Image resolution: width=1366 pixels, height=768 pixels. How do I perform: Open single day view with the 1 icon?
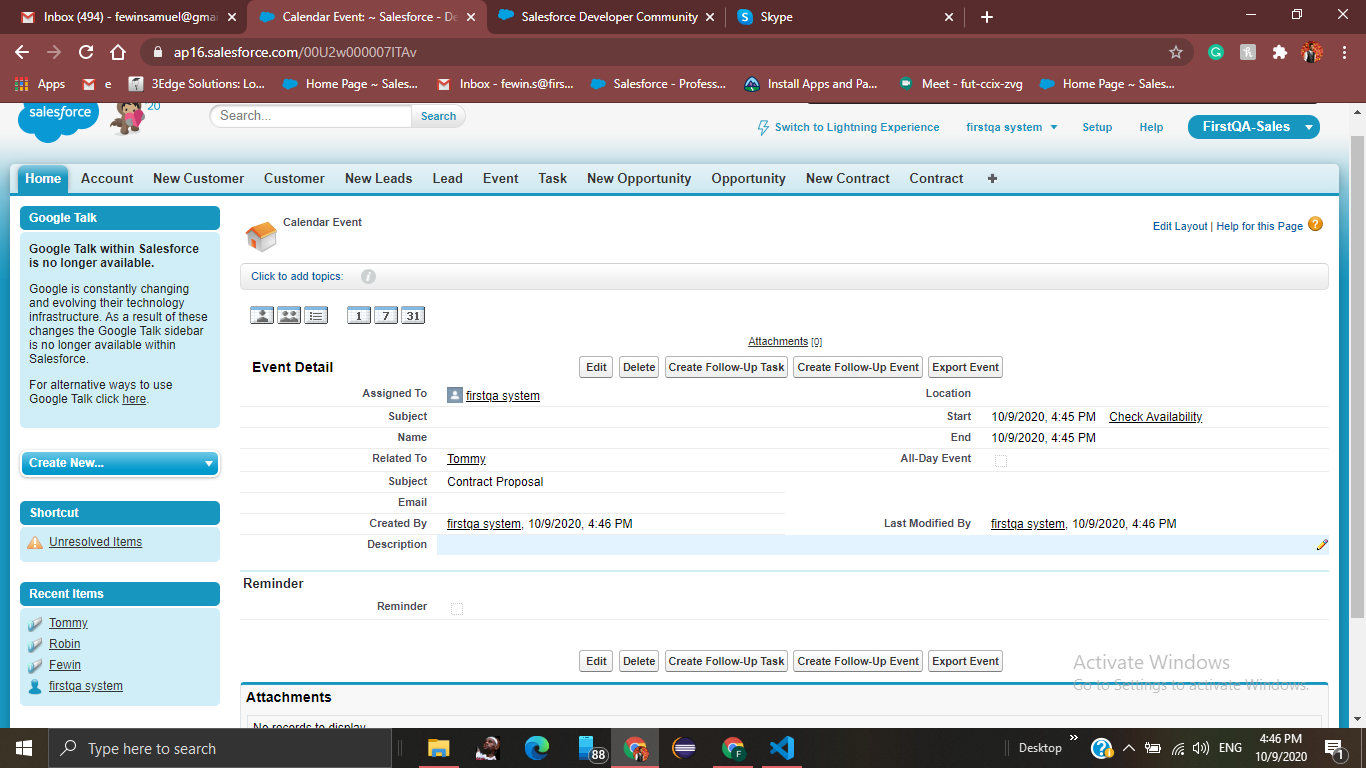tap(357, 314)
